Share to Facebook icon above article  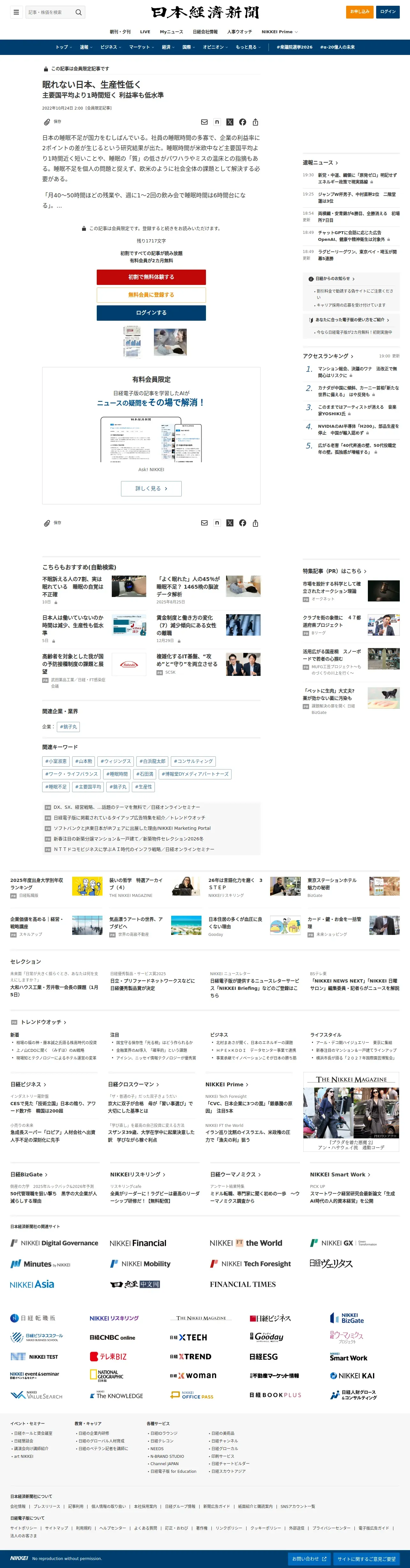pyautogui.click(x=243, y=122)
